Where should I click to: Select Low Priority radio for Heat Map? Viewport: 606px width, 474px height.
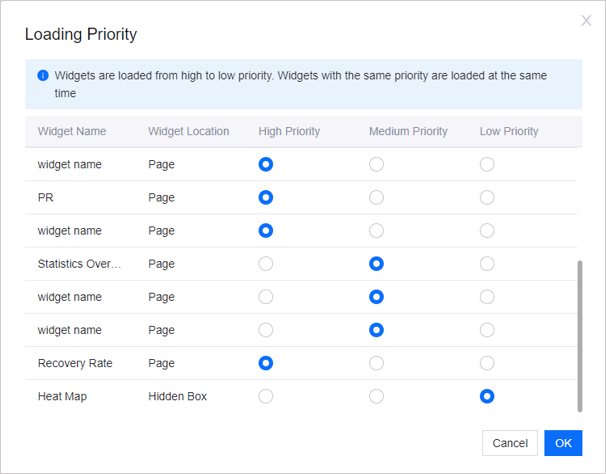[x=487, y=396]
